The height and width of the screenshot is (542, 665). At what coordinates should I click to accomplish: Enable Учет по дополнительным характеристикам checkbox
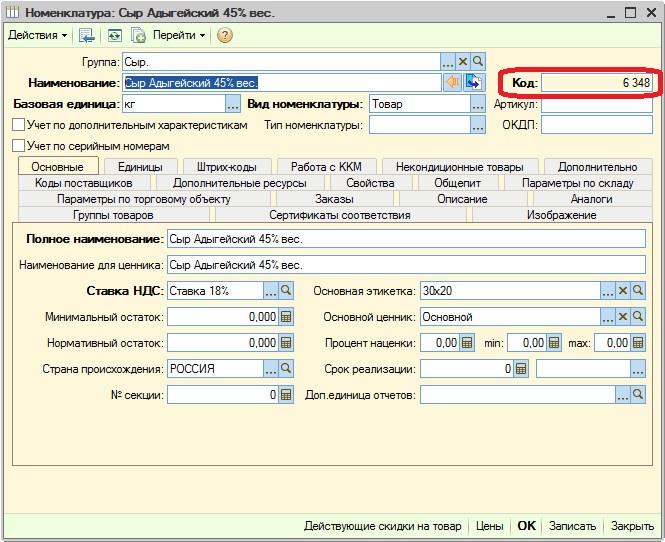tap(18, 126)
